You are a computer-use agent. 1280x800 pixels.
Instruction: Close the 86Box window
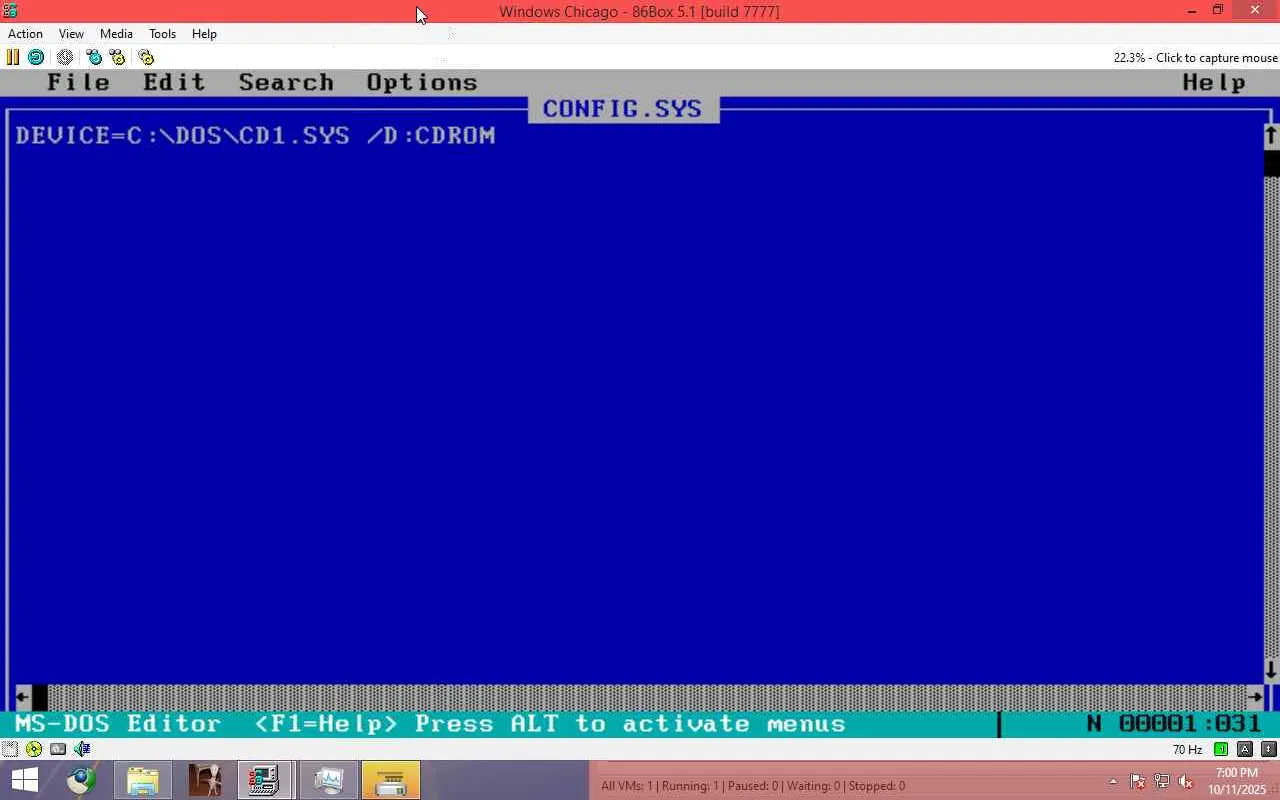pyautogui.click(x=1256, y=11)
